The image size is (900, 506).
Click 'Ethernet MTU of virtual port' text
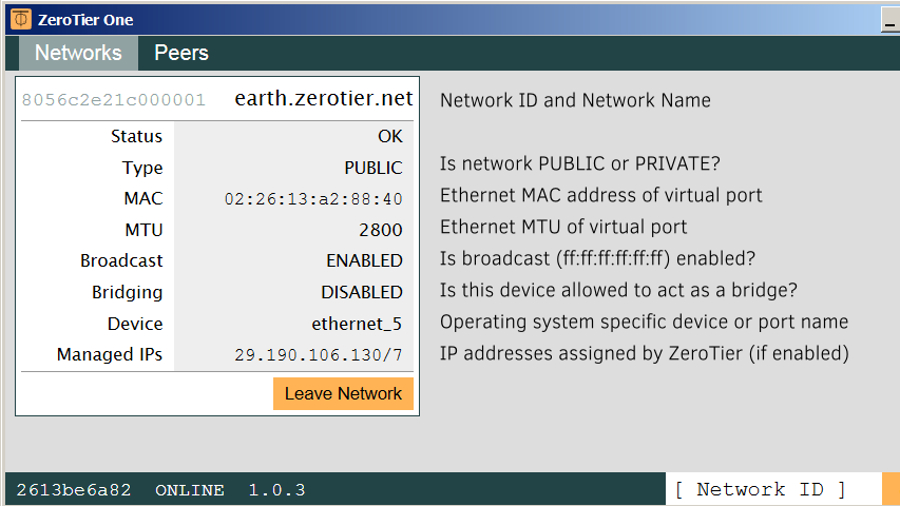click(563, 227)
